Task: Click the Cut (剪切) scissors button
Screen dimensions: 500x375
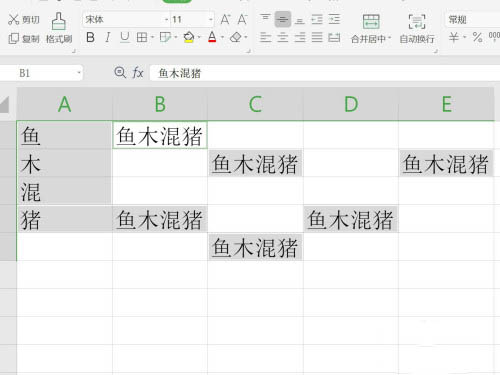Action: click(x=23, y=20)
